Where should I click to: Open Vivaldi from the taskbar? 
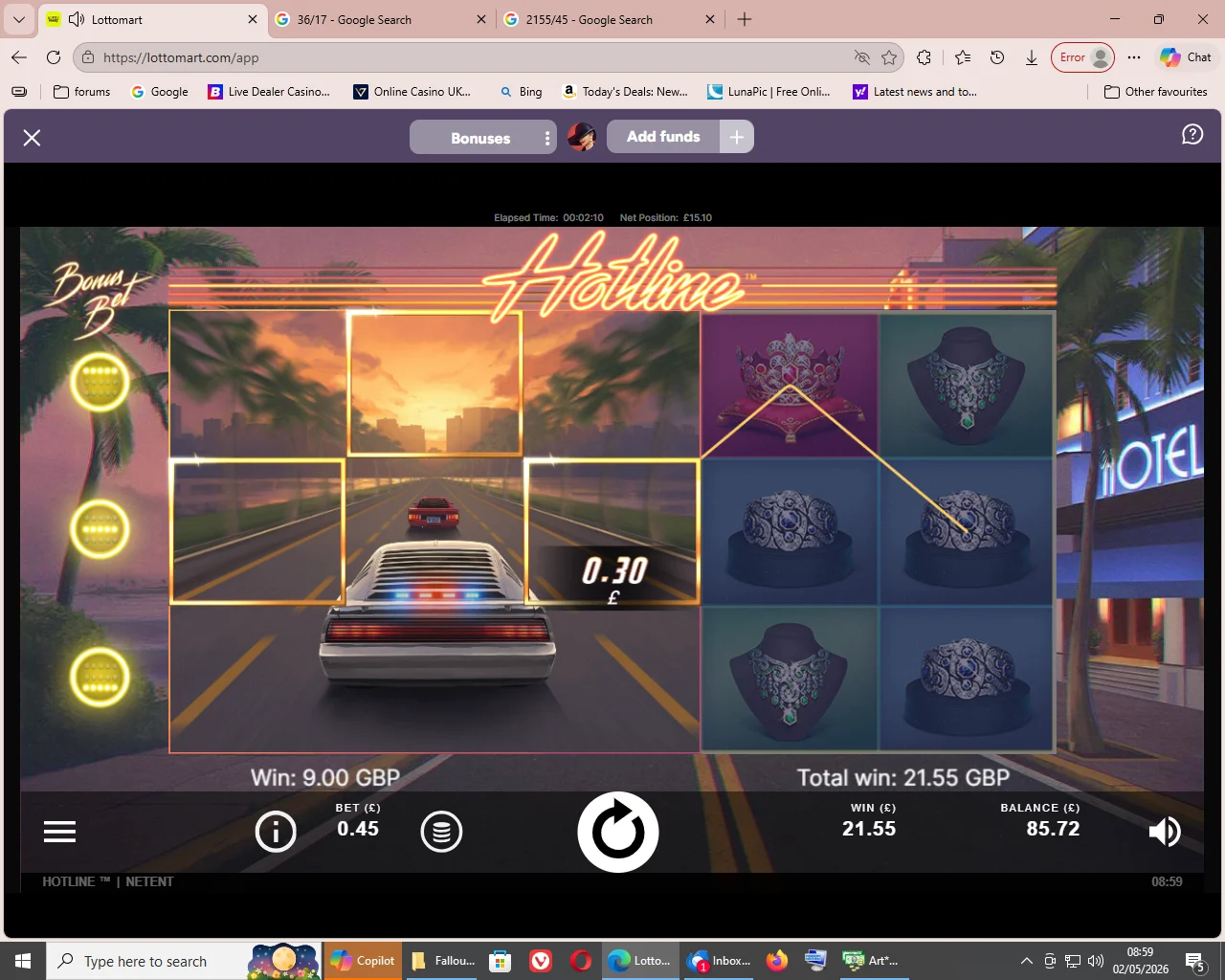click(x=541, y=961)
